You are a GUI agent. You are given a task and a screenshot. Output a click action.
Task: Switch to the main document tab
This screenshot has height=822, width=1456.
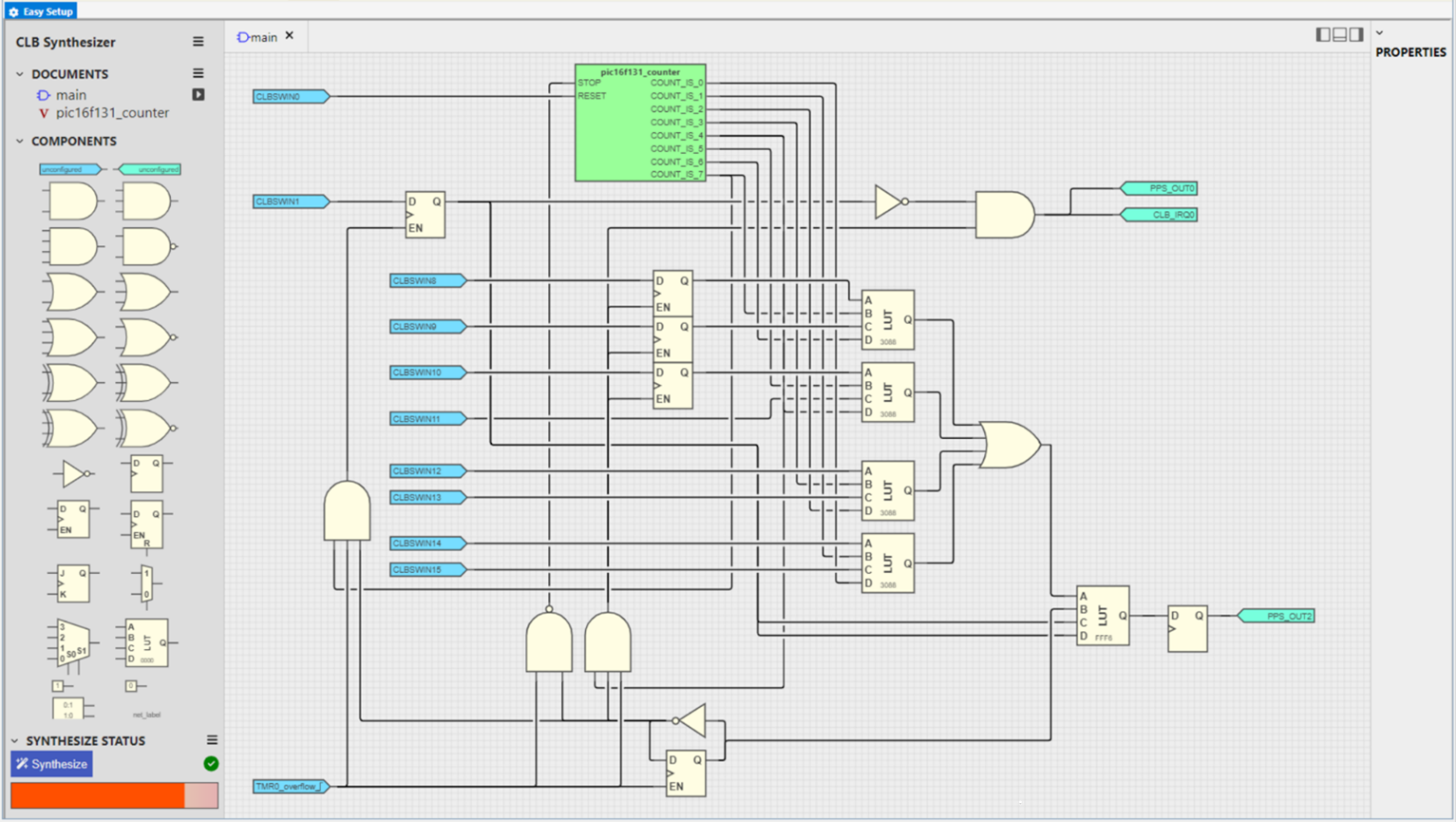pos(257,37)
